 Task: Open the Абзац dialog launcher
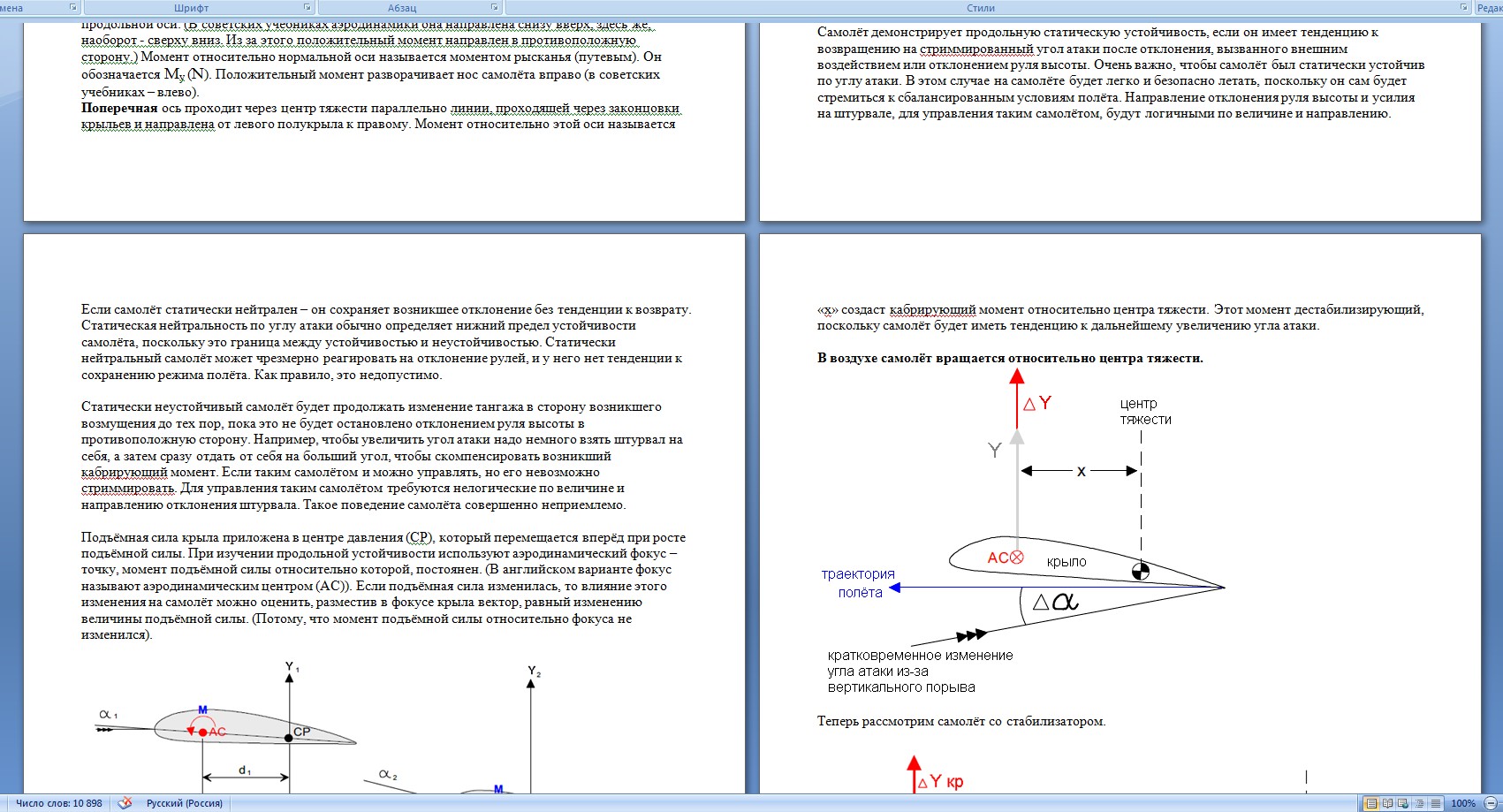[x=494, y=7]
